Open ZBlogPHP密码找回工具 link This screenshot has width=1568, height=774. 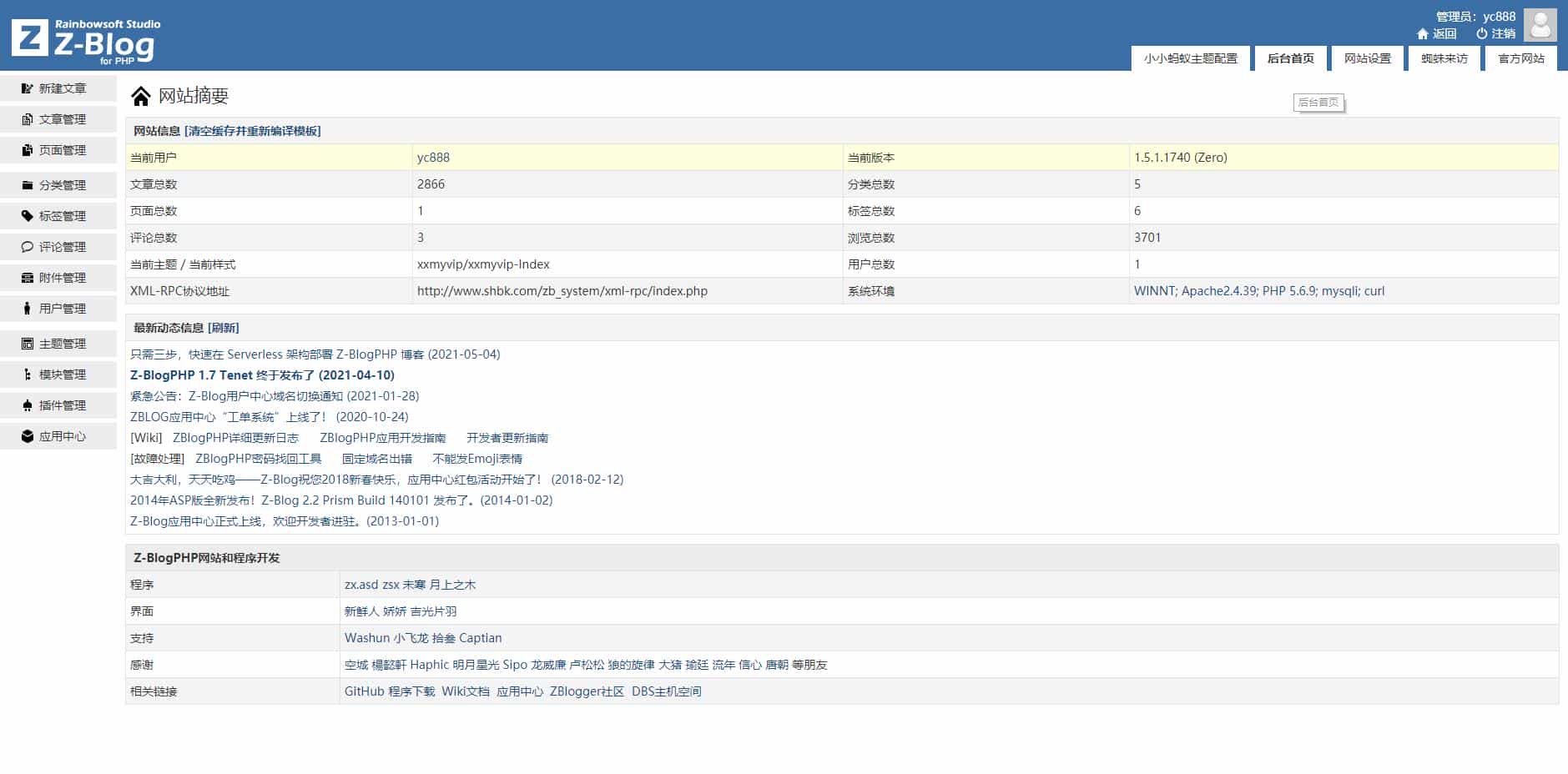point(259,459)
